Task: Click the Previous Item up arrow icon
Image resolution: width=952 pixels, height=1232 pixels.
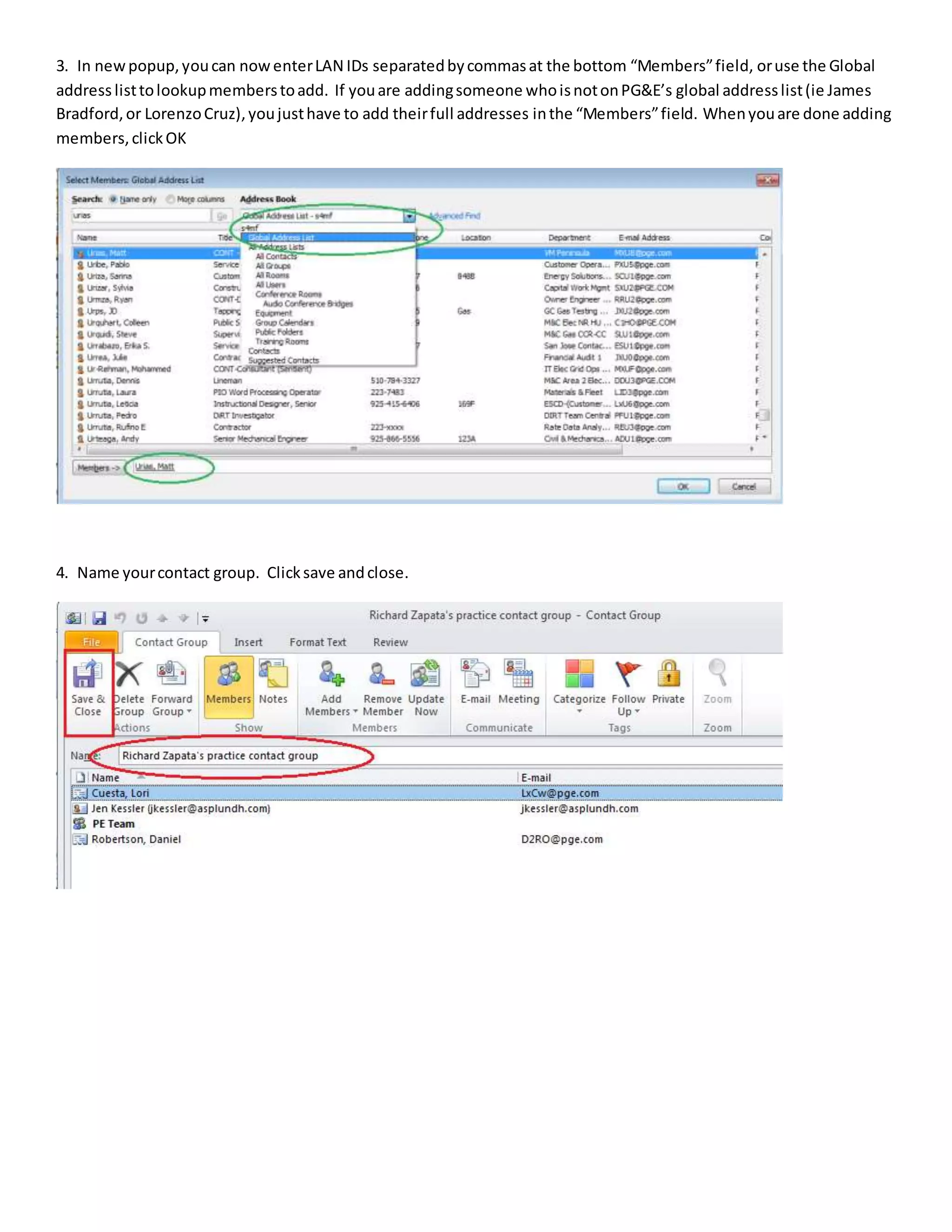Action: coord(162,618)
